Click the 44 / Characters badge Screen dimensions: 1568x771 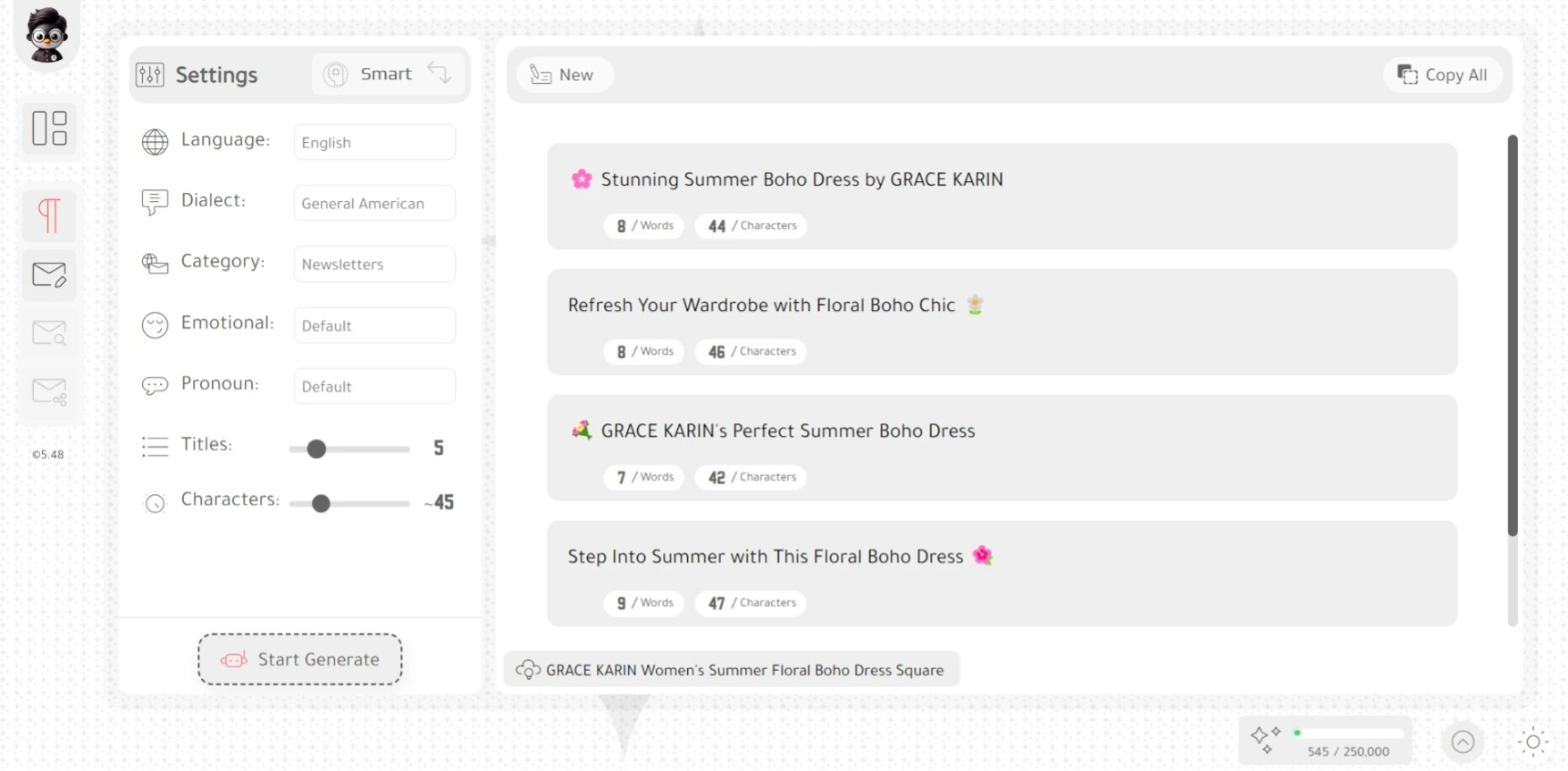(x=751, y=226)
